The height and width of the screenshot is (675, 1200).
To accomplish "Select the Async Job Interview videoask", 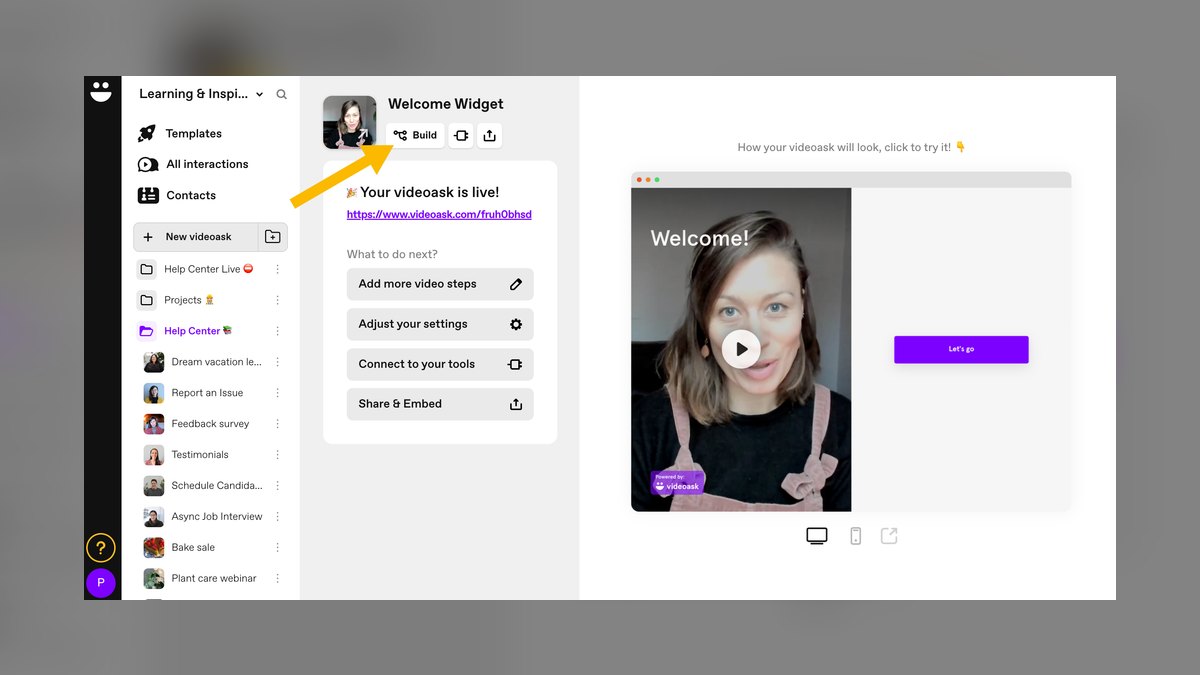I will pyautogui.click(x=204, y=517).
